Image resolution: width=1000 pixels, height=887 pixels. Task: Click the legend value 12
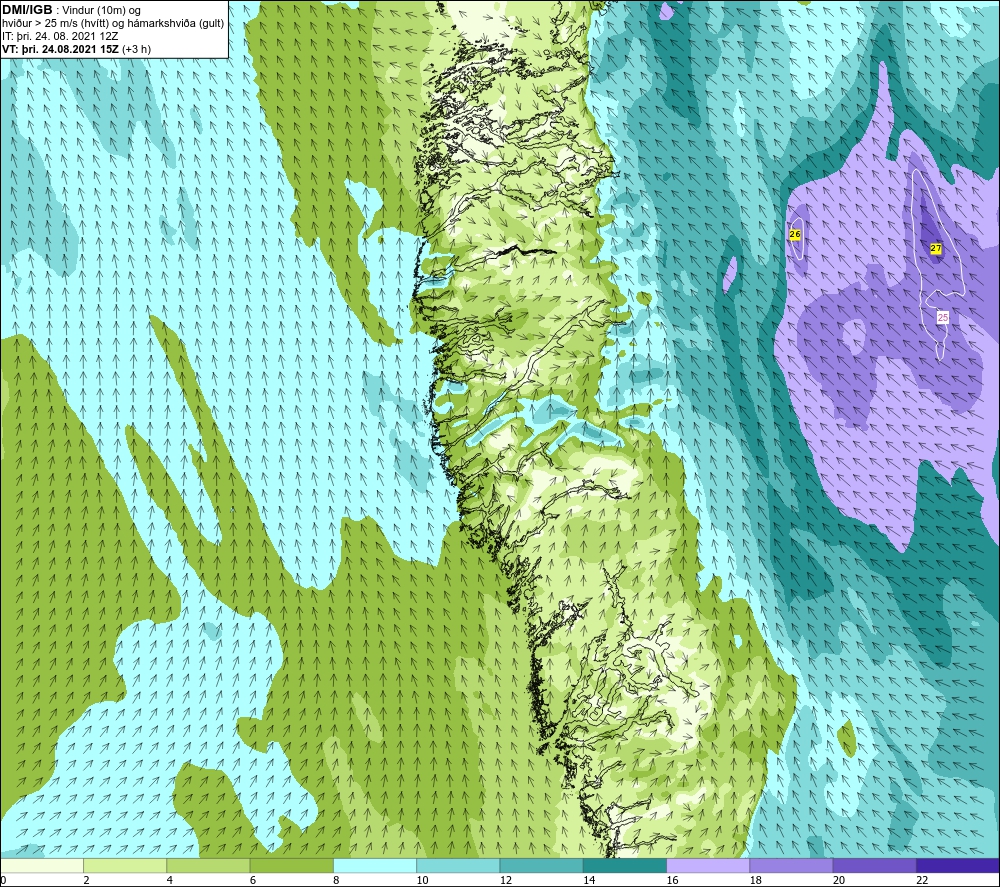coord(506,880)
